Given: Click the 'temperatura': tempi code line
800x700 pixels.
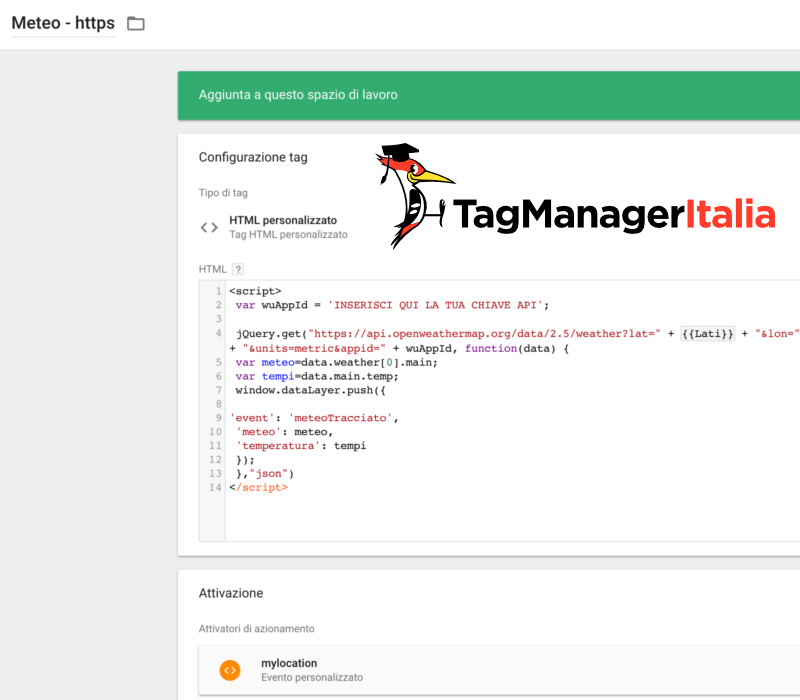Looking at the screenshot, I should (301, 445).
